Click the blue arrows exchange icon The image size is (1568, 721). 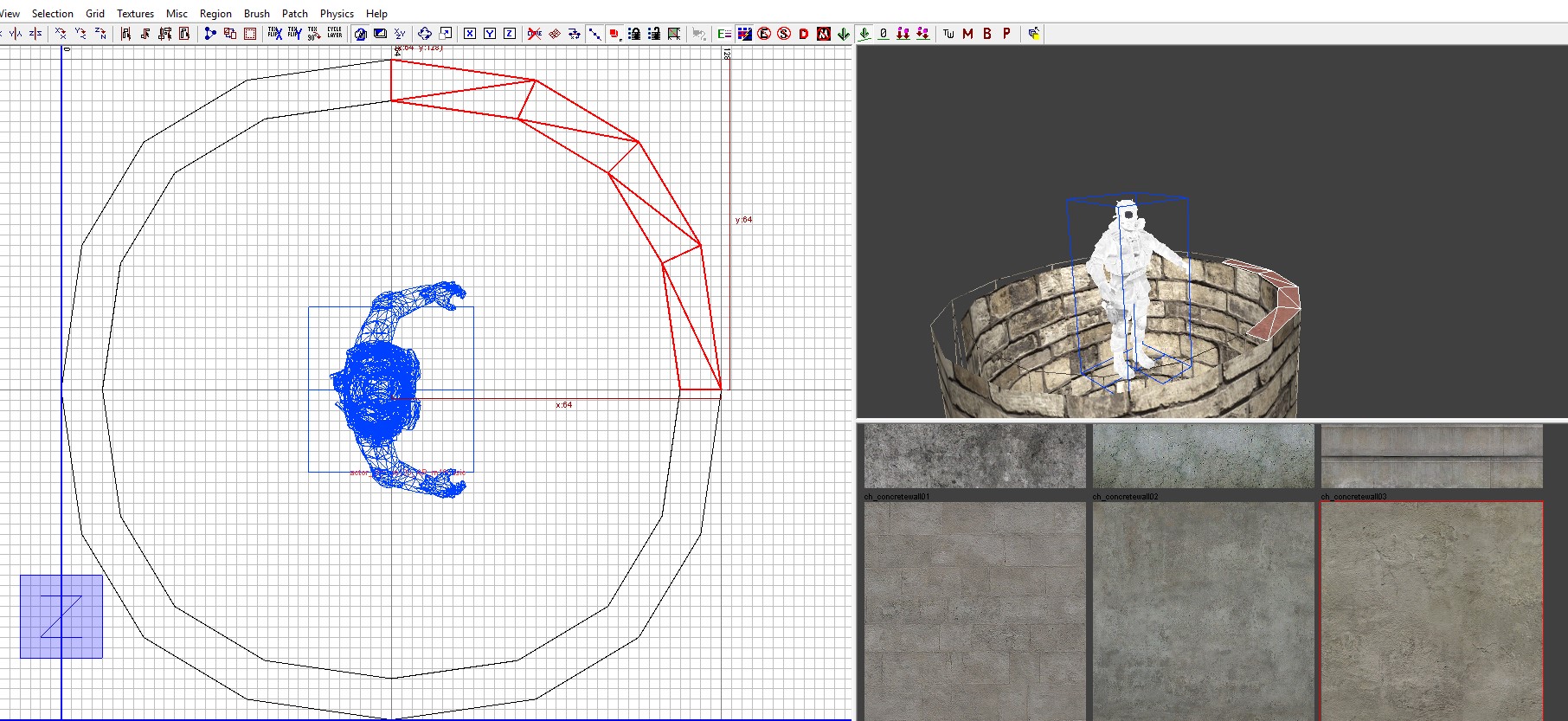(575, 34)
